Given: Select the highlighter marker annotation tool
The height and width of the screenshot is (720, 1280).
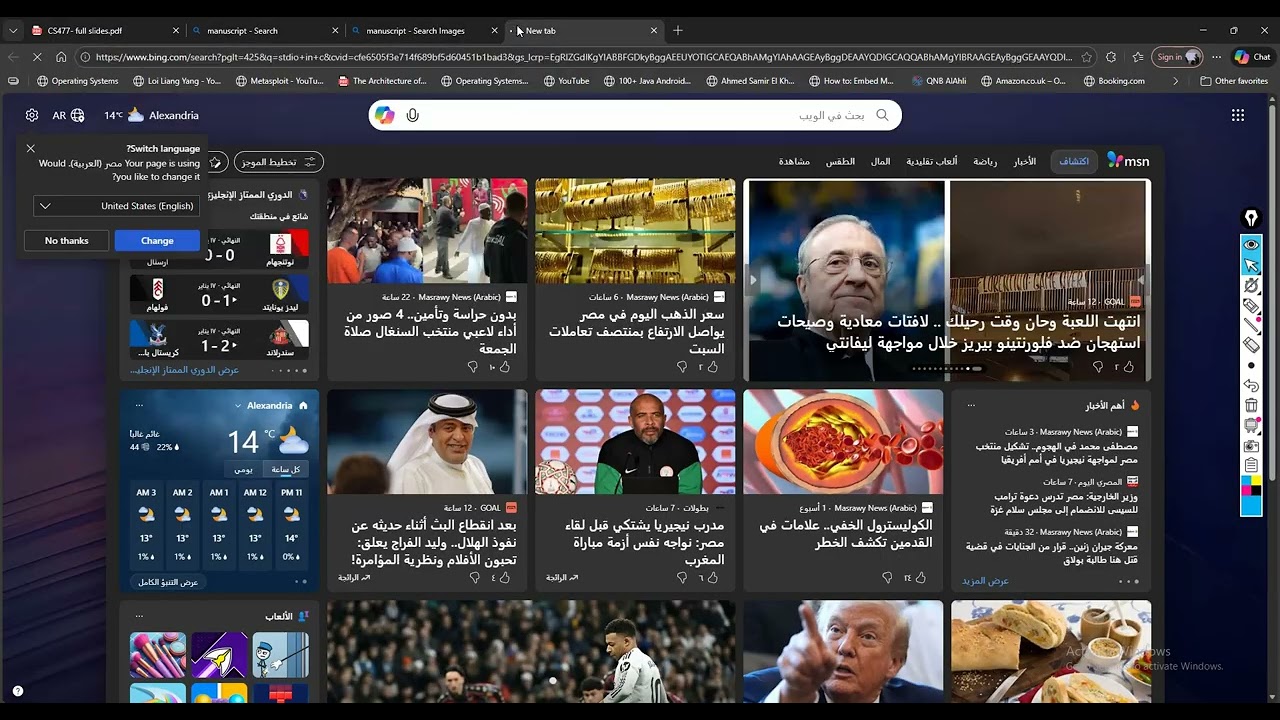Looking at the screenshot, I should (x=1251, y=305).
